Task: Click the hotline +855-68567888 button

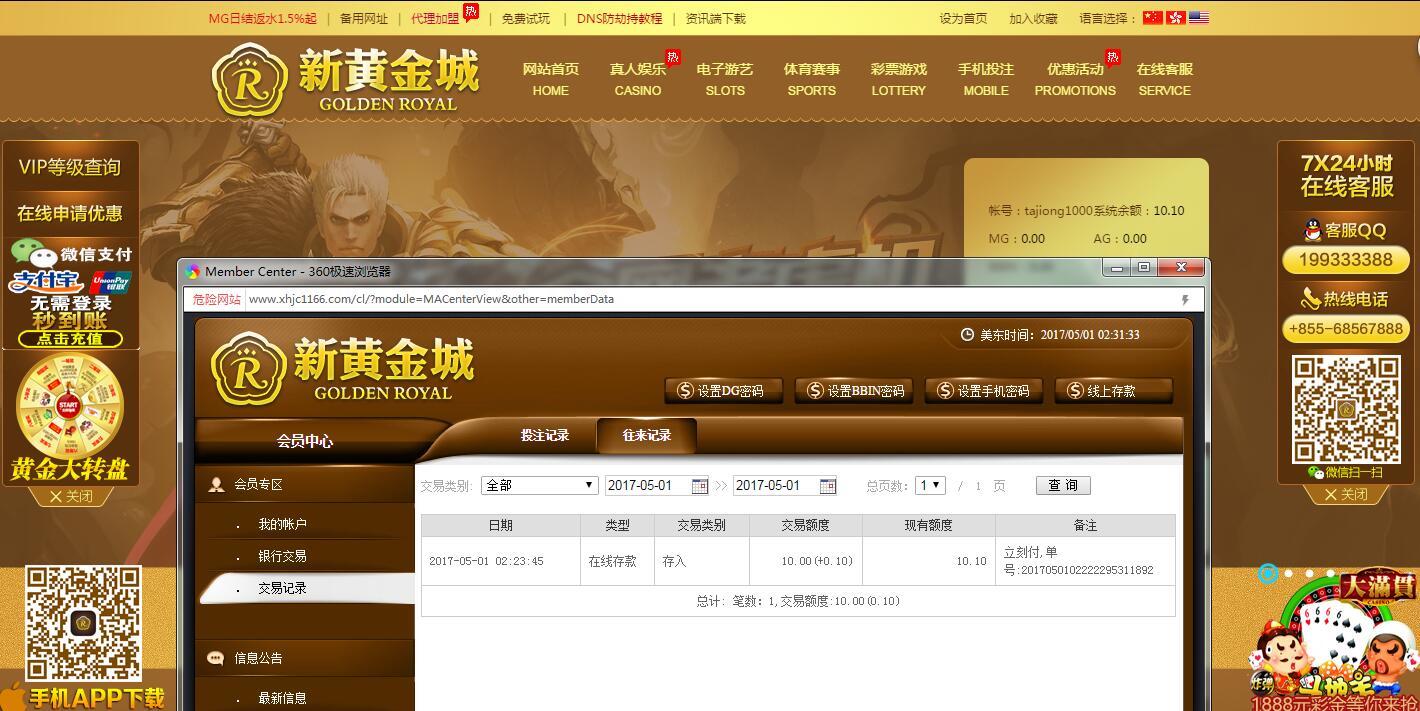Action: [x=1345, y=329]
